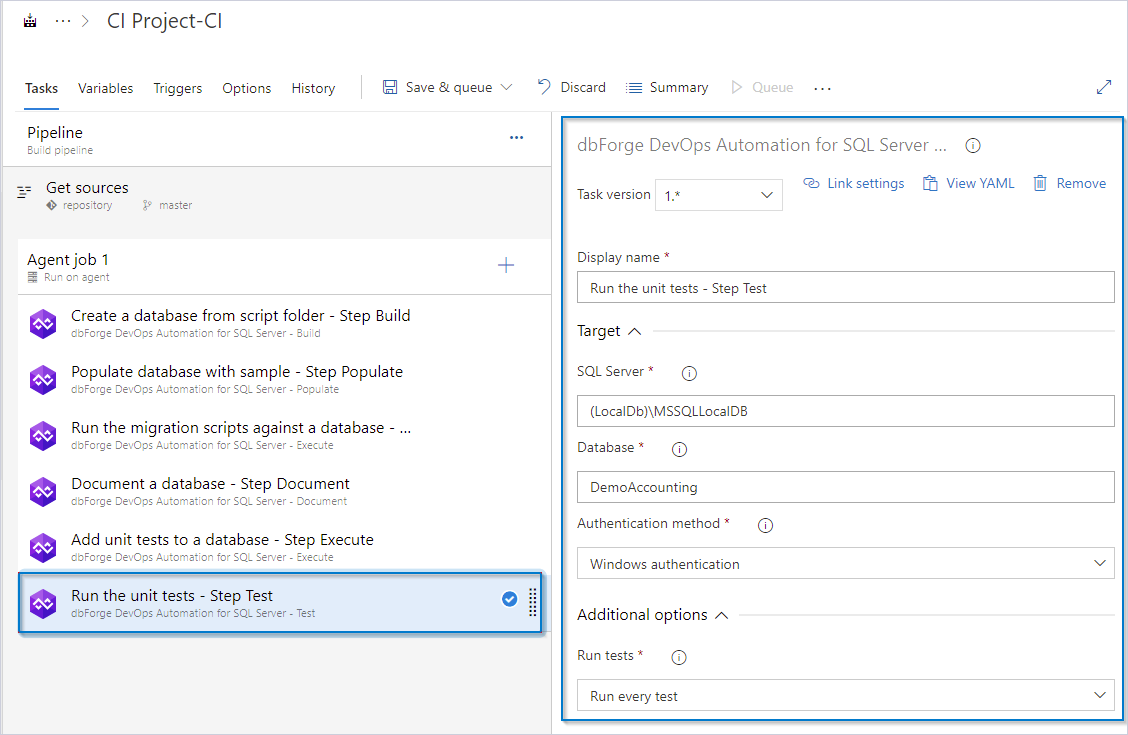Open the History tab
Image resolution: width=1128 pixels, height=735 pixels.
[313, 88]
